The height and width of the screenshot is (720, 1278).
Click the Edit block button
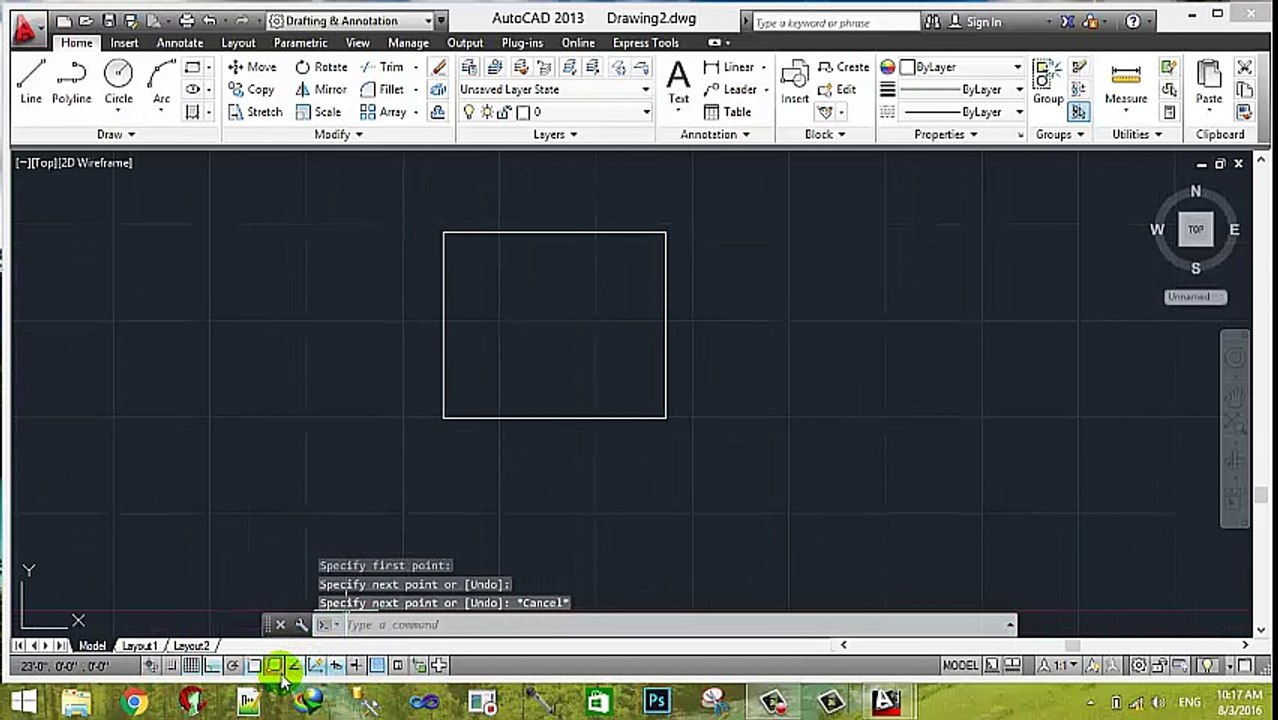pyautogui.click(x=837, y=89)
